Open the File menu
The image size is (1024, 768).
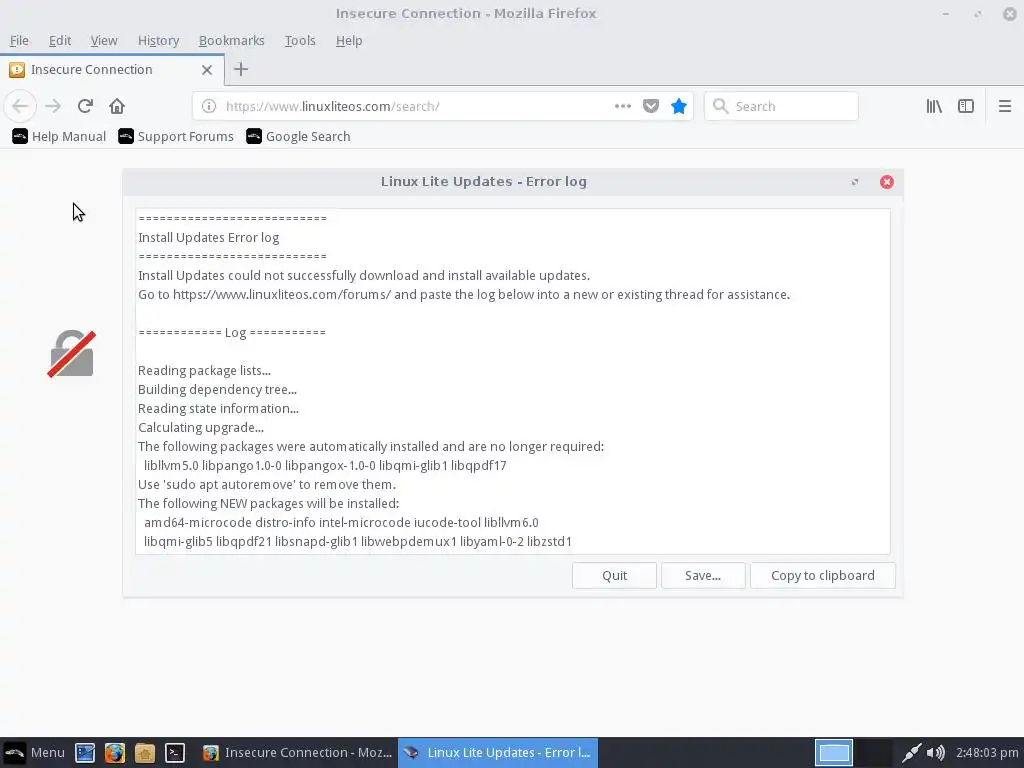tap(19, 40)
